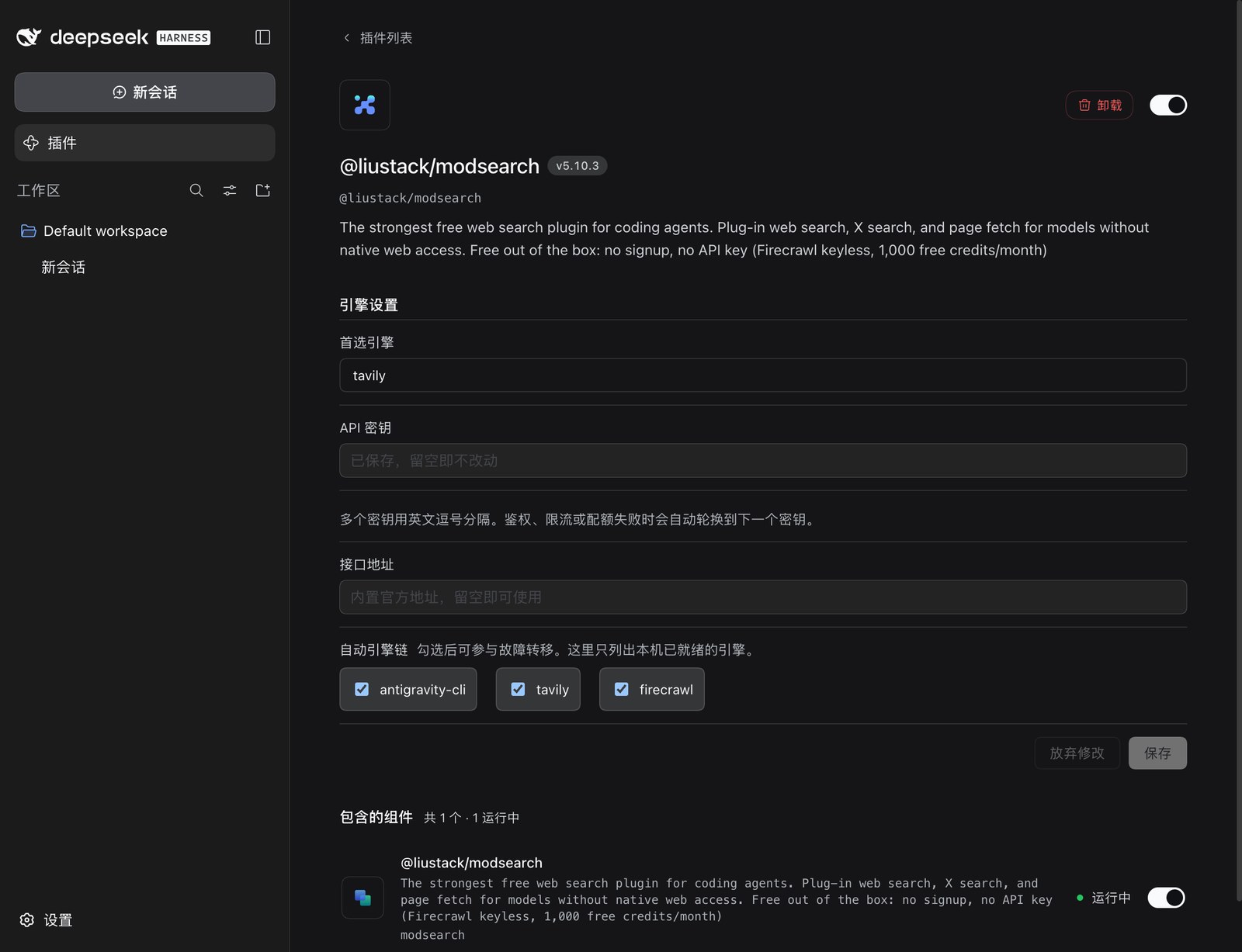1242x952 pixels.
Task: Click the 工作区 section label
Action: tap(39, 190)
